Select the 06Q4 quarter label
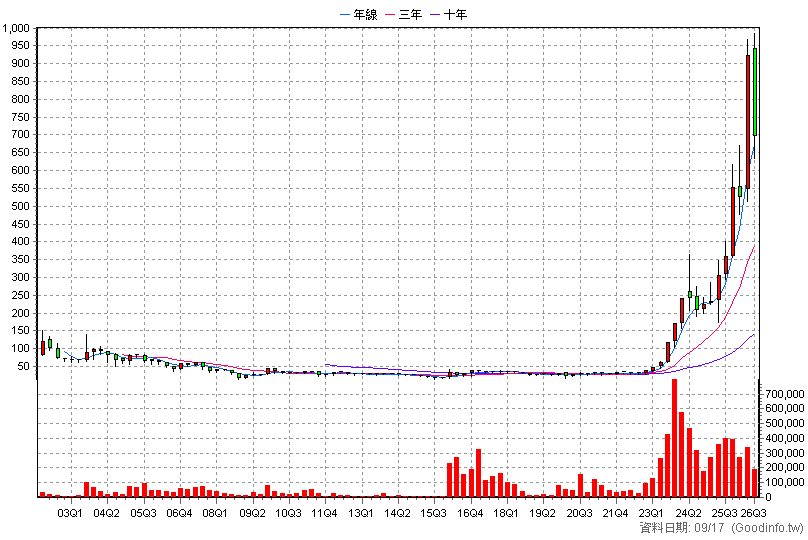The image size is (808, 540). (179, 513)
